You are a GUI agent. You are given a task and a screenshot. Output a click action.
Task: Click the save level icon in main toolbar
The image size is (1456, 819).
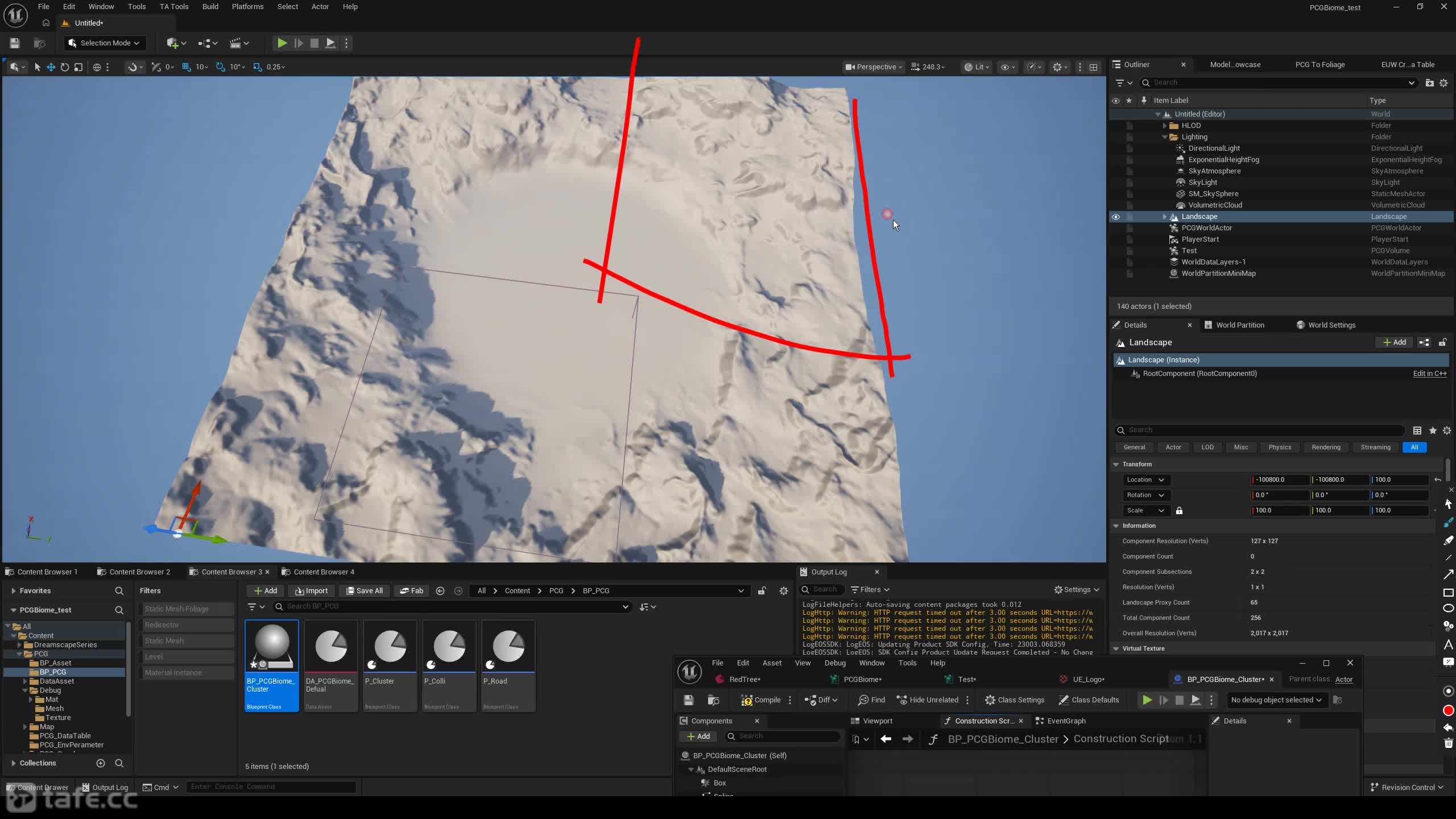[x=15, y=43]
